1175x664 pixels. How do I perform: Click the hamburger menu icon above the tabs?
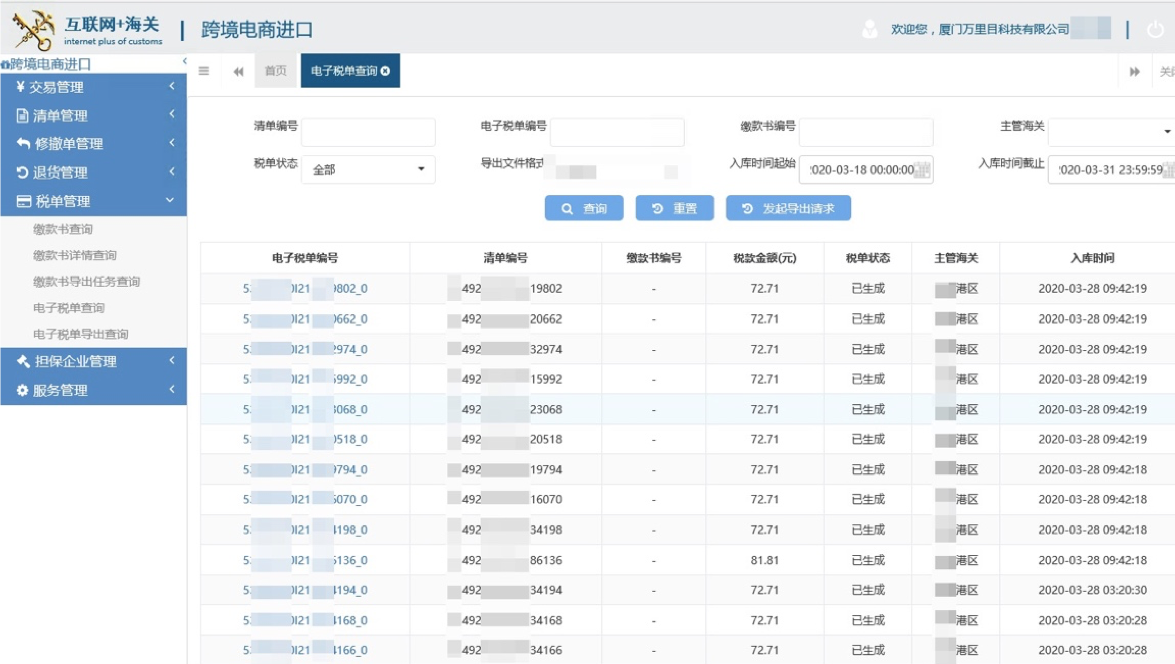(202, 71)
